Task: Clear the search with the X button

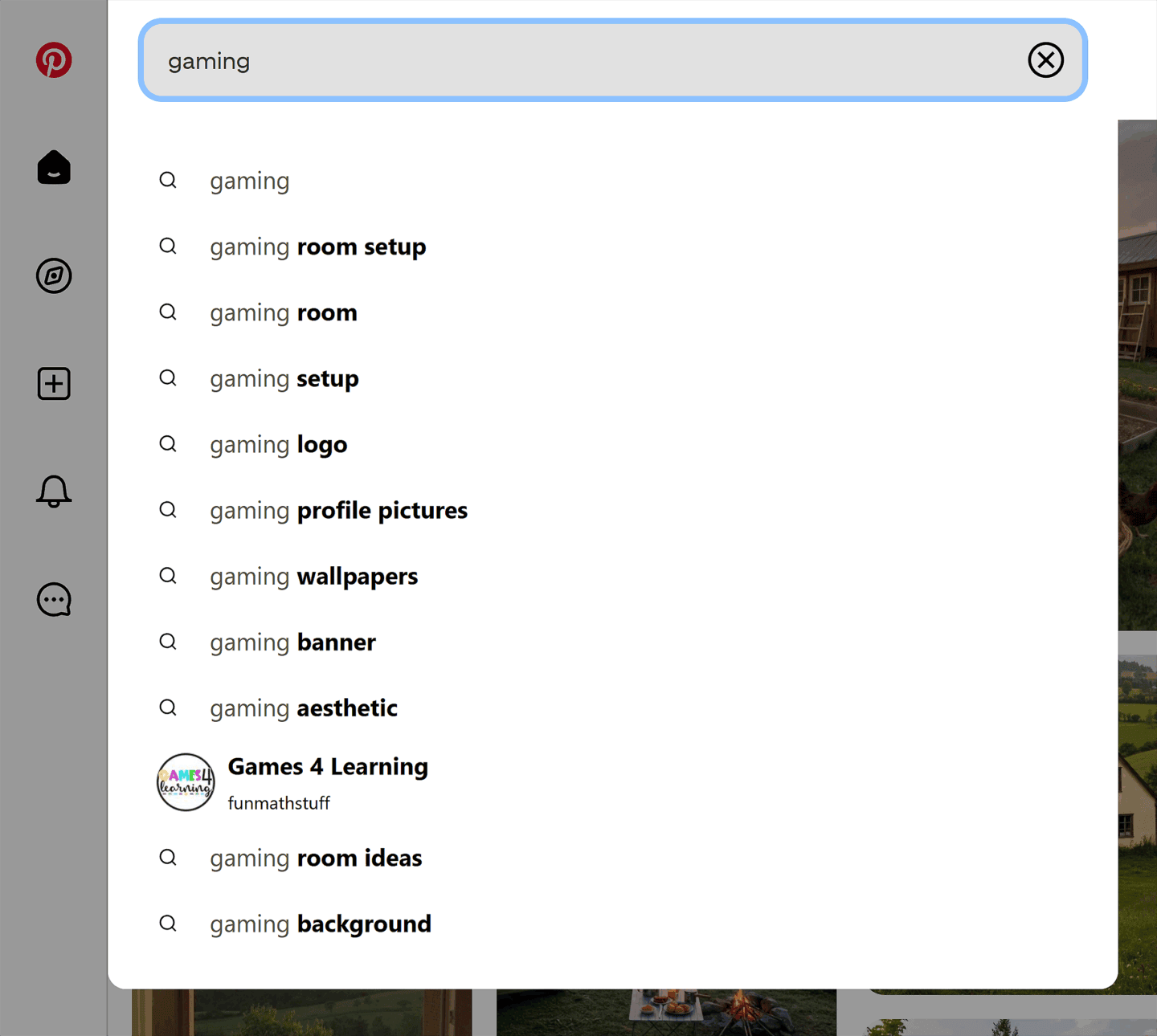Action: point(1045,60)
